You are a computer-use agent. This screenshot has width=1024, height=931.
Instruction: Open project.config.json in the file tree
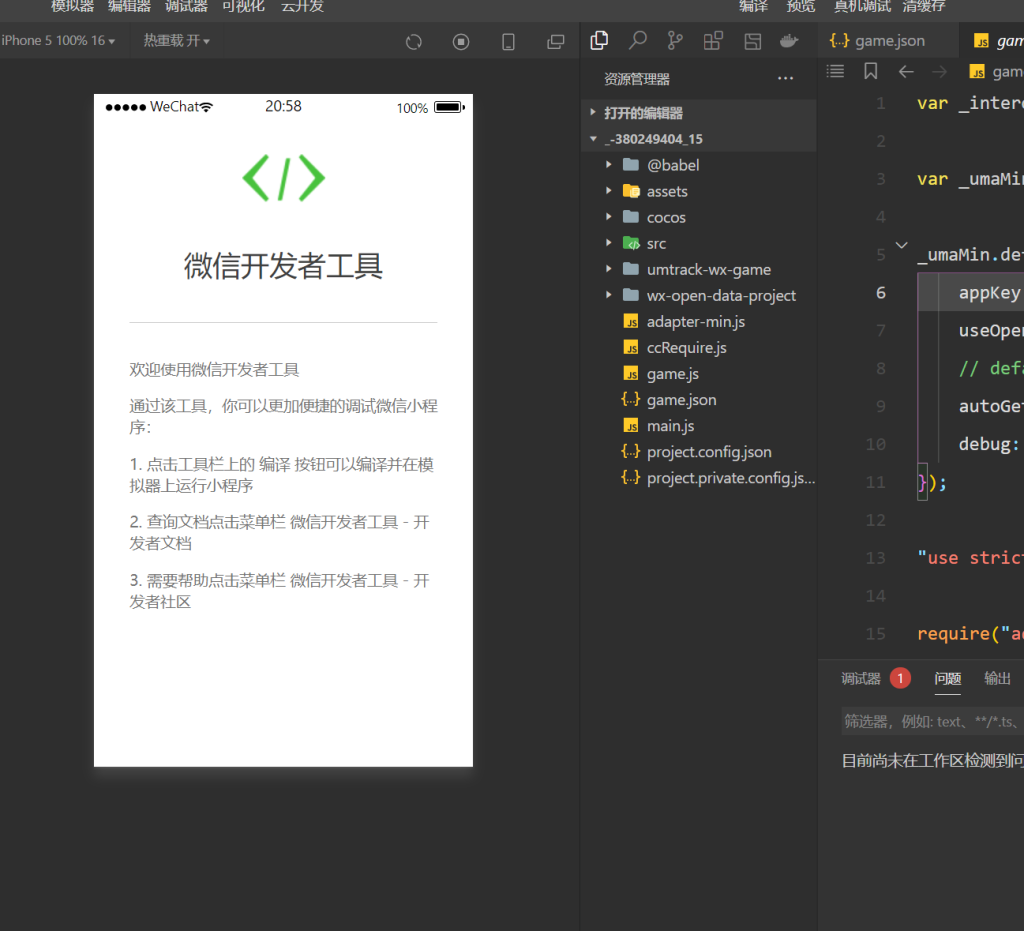(708, 452)
